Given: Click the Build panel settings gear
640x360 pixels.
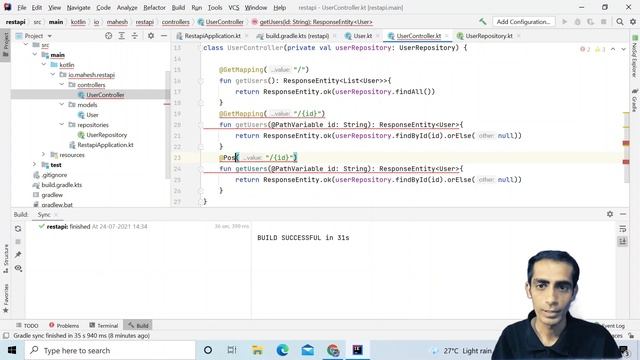Looking at the screenshot, I should pos(610,214).
